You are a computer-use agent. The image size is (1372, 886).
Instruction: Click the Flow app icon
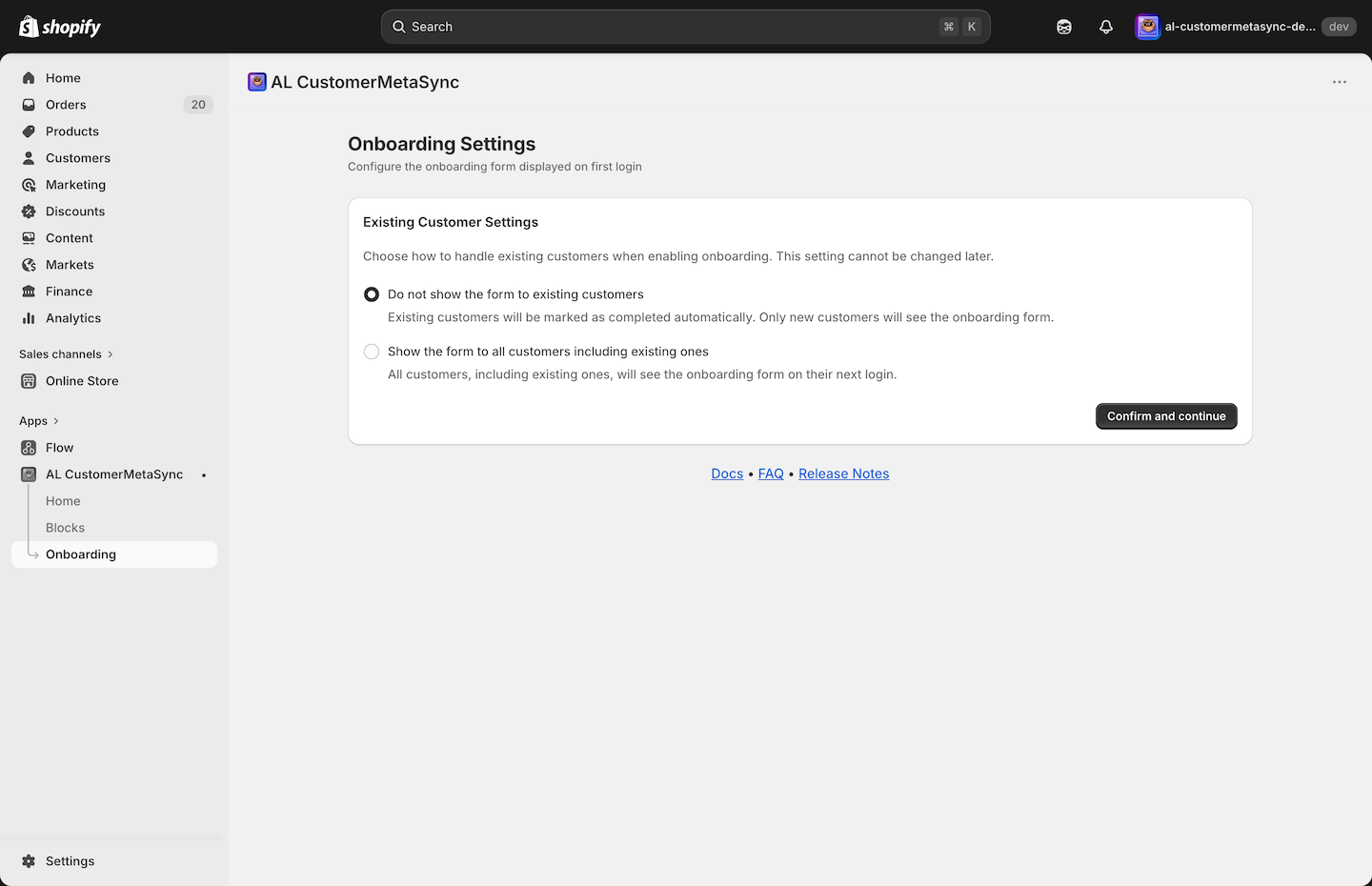(x=29, y=448)
